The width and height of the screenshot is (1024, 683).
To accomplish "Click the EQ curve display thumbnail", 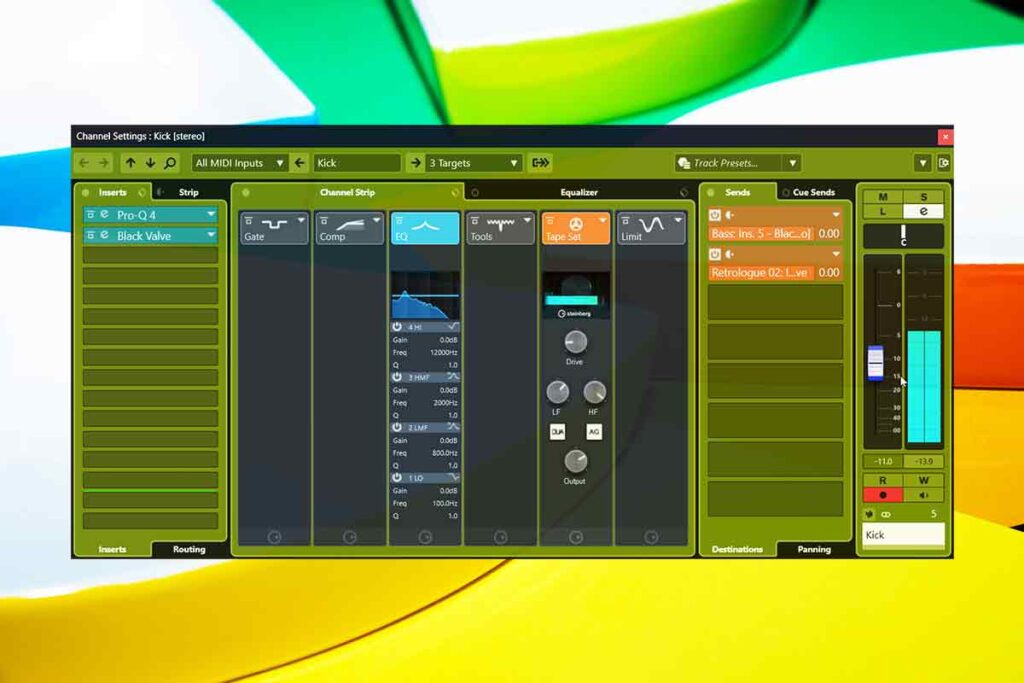I will pos(425,294).
